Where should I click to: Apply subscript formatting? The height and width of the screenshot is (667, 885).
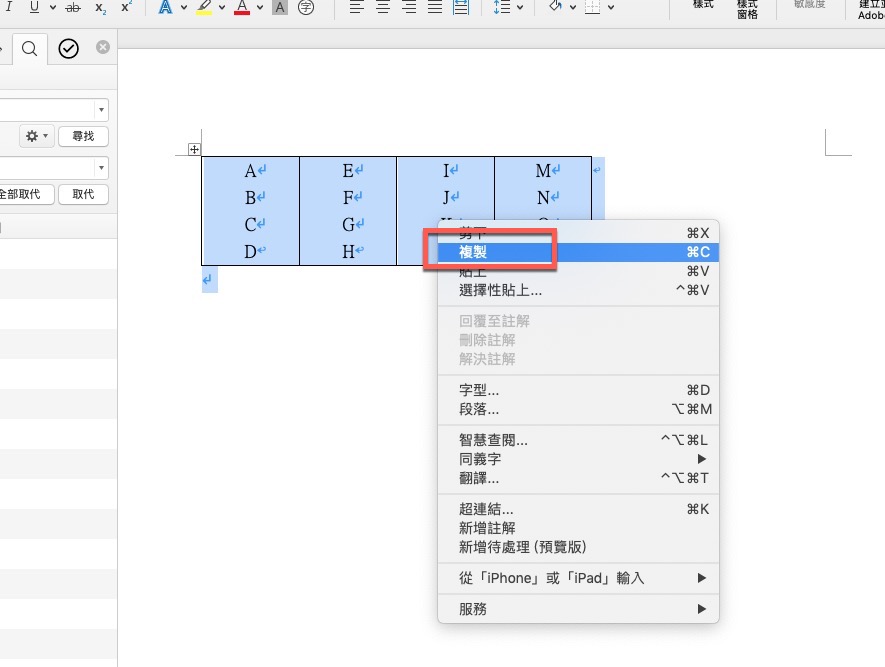point(100,7)
